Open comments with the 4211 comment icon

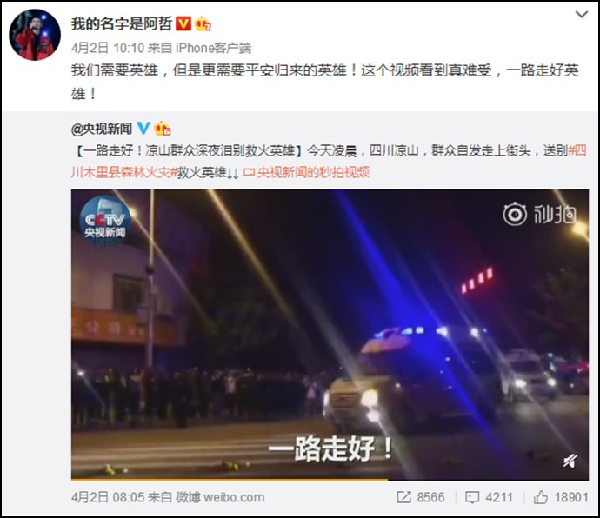[489, 497]
